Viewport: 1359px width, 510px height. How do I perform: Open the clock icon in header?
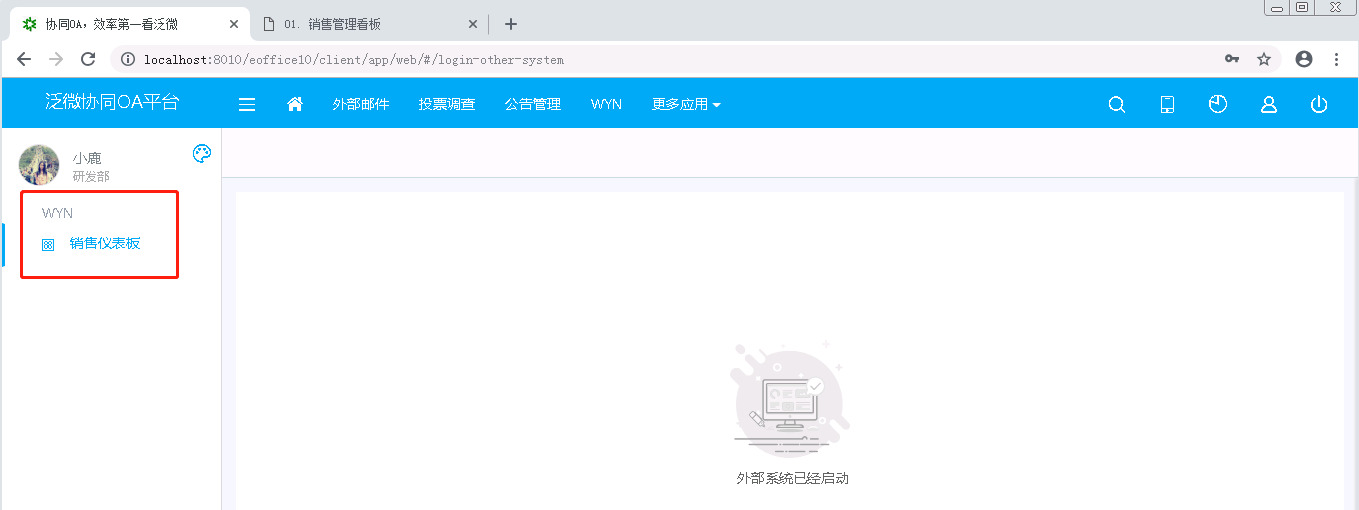(x=1217, y=104)
